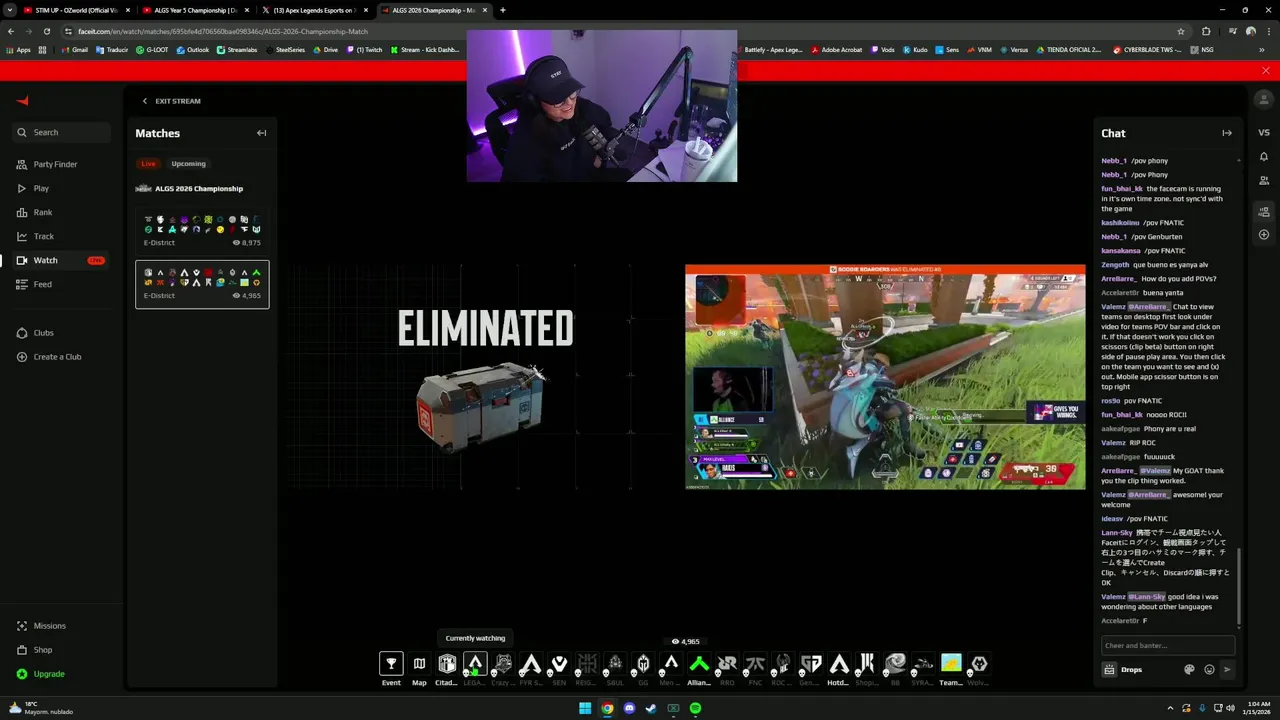This screenshot has width=1280, height=720.
Task: Switch to SEN team POV
Action: 559,664
